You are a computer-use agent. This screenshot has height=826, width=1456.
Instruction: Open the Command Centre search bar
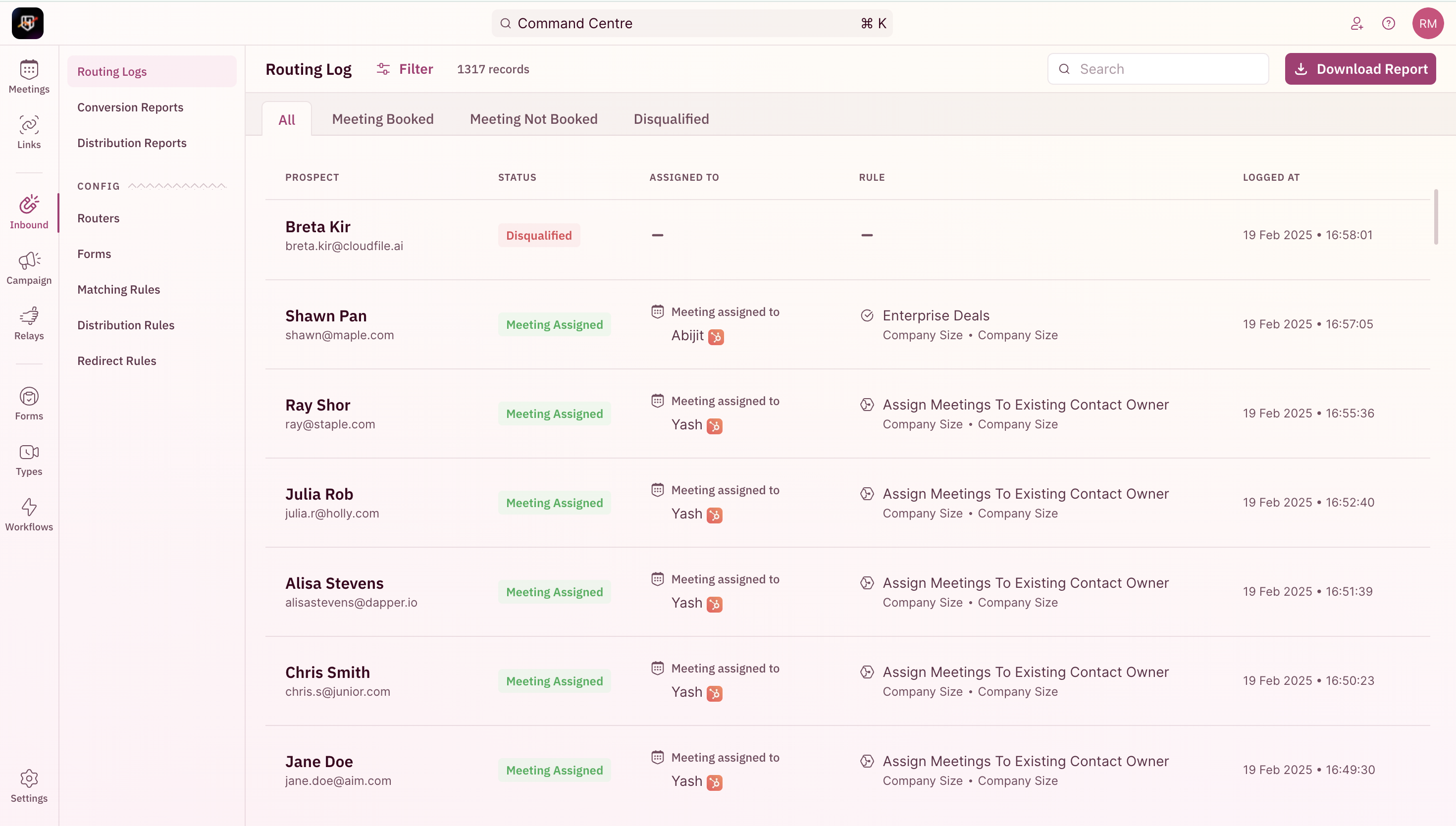[x=692, y=23]
